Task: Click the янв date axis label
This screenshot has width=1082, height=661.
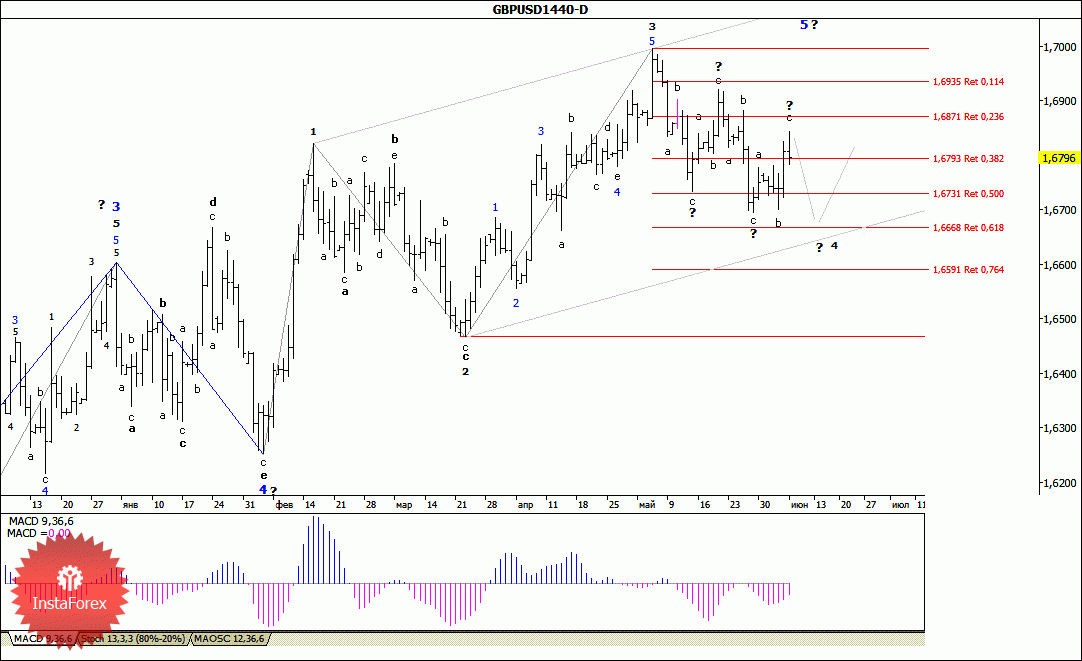Action: (x=130, y=505)
